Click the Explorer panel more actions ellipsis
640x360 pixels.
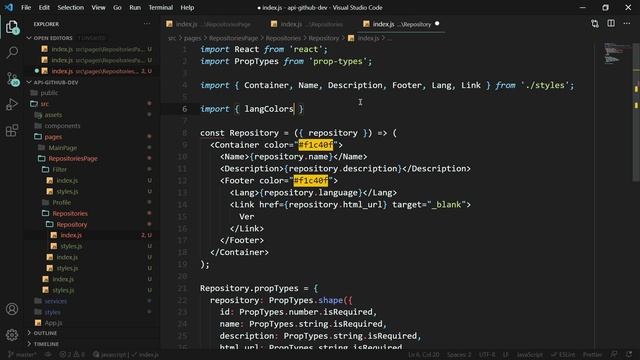[147, 24]
